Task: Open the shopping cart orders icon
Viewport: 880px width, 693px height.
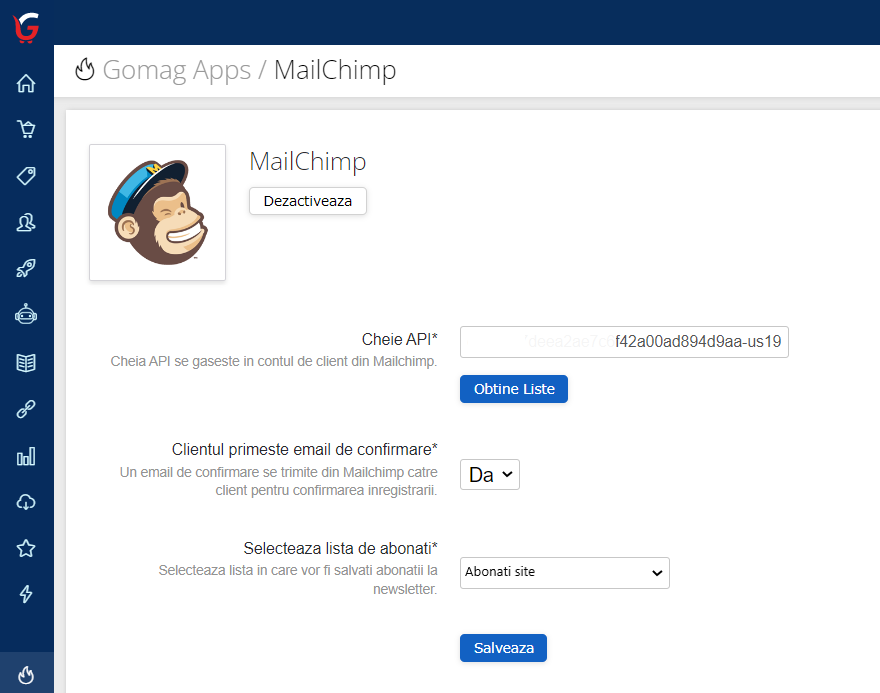Action: point(26,129)
